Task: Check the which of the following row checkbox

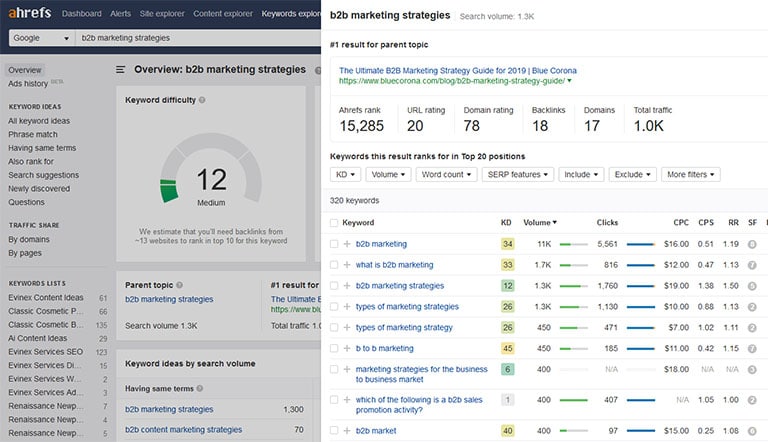Action: (x=334, y=400)
